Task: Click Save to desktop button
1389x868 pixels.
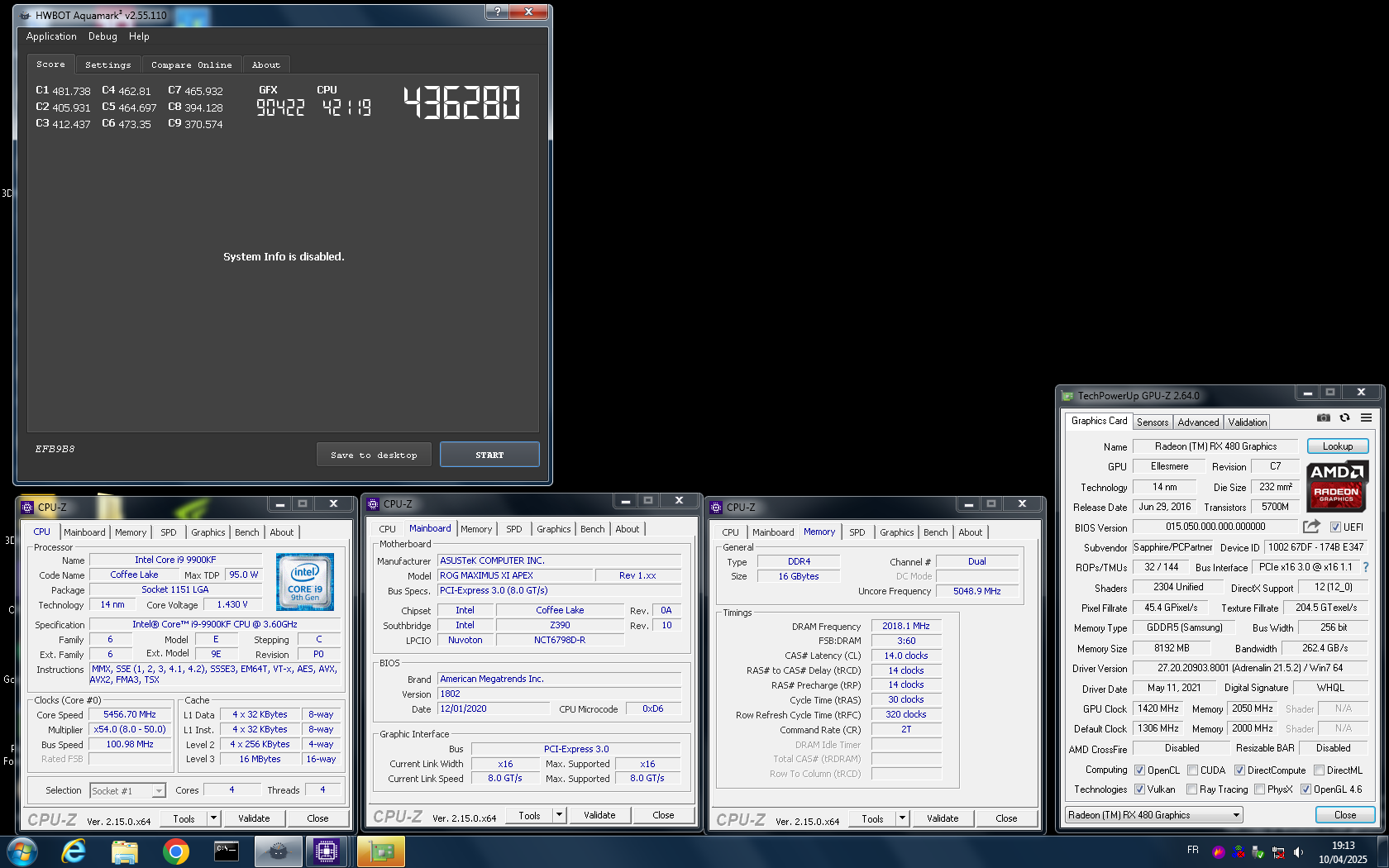Action: (374, 455)
